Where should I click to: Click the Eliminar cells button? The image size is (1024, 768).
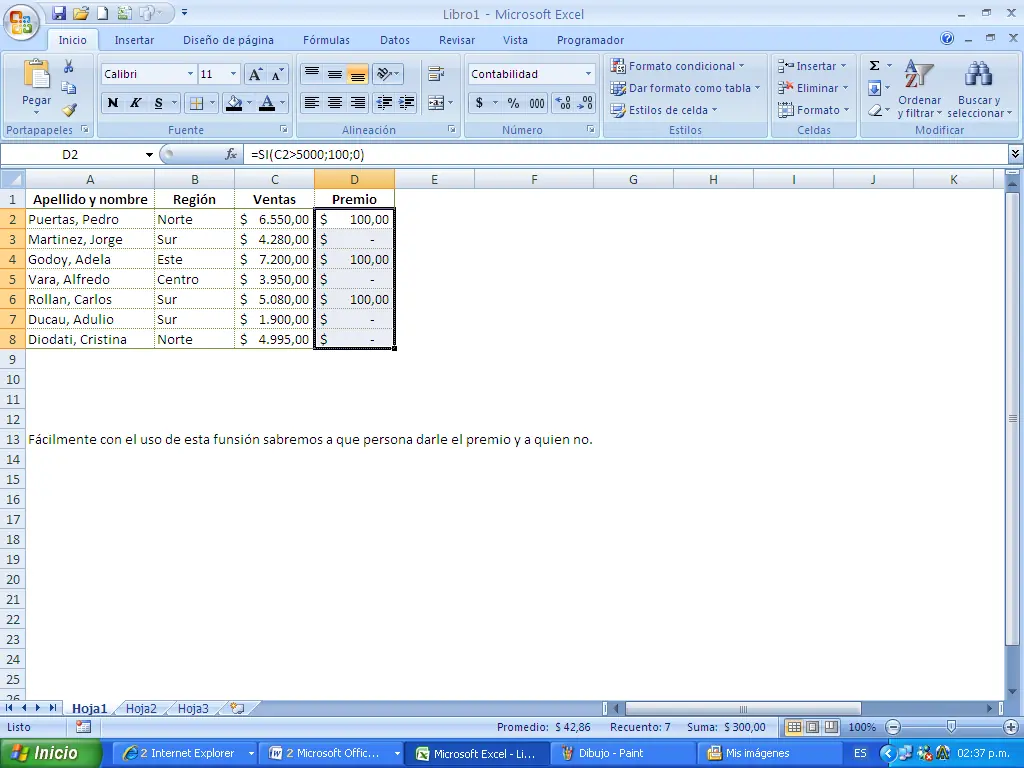tap(813, 88)
